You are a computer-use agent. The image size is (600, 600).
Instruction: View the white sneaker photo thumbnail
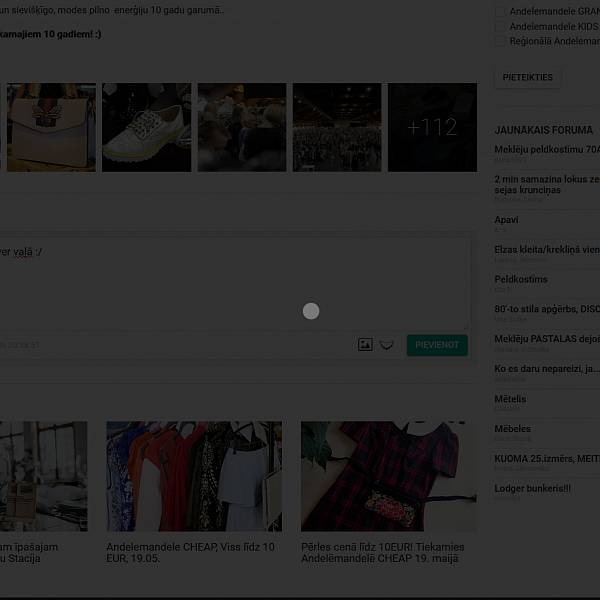[x=146, y=127]
